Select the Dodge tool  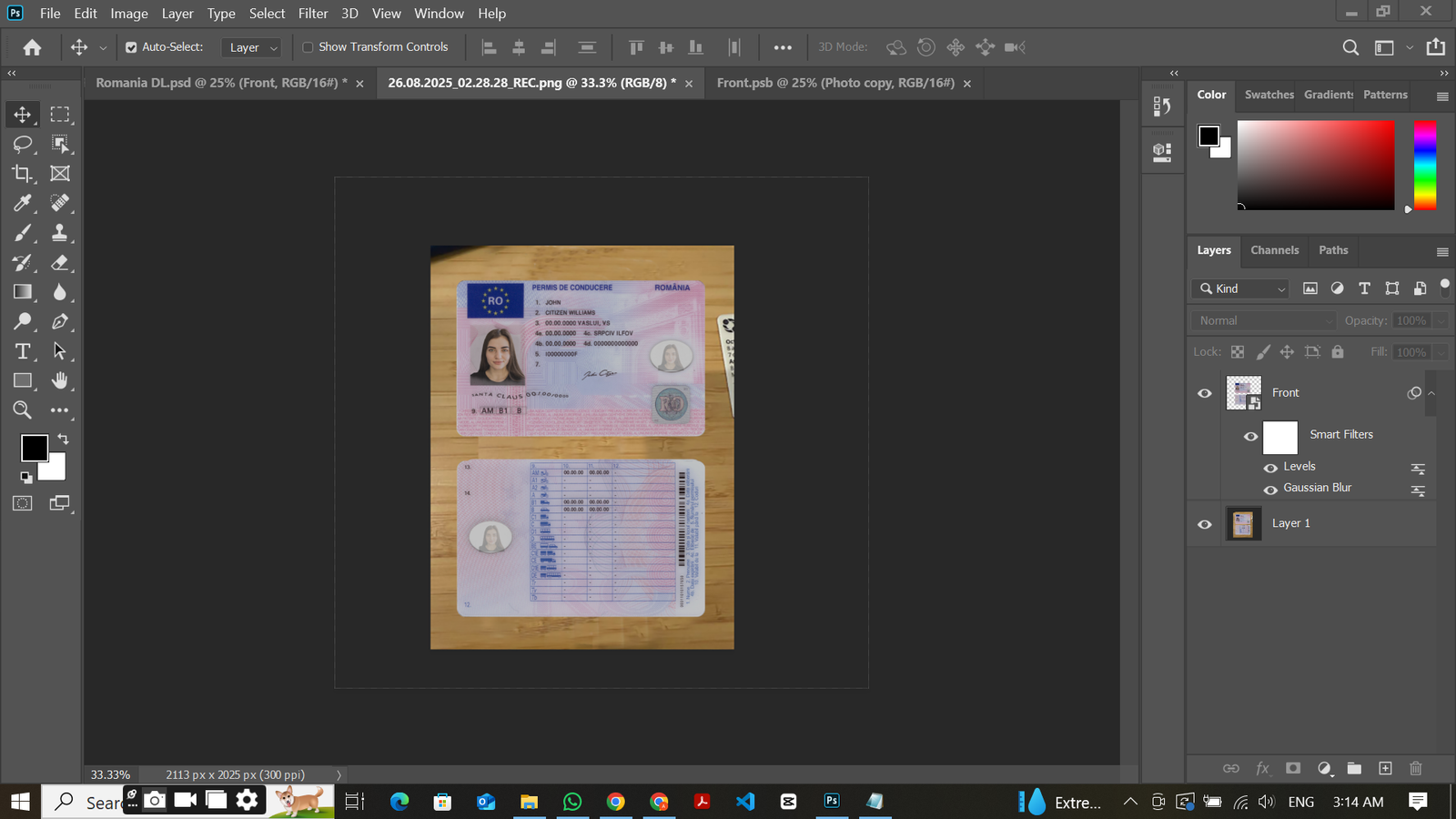click(23, 321)
